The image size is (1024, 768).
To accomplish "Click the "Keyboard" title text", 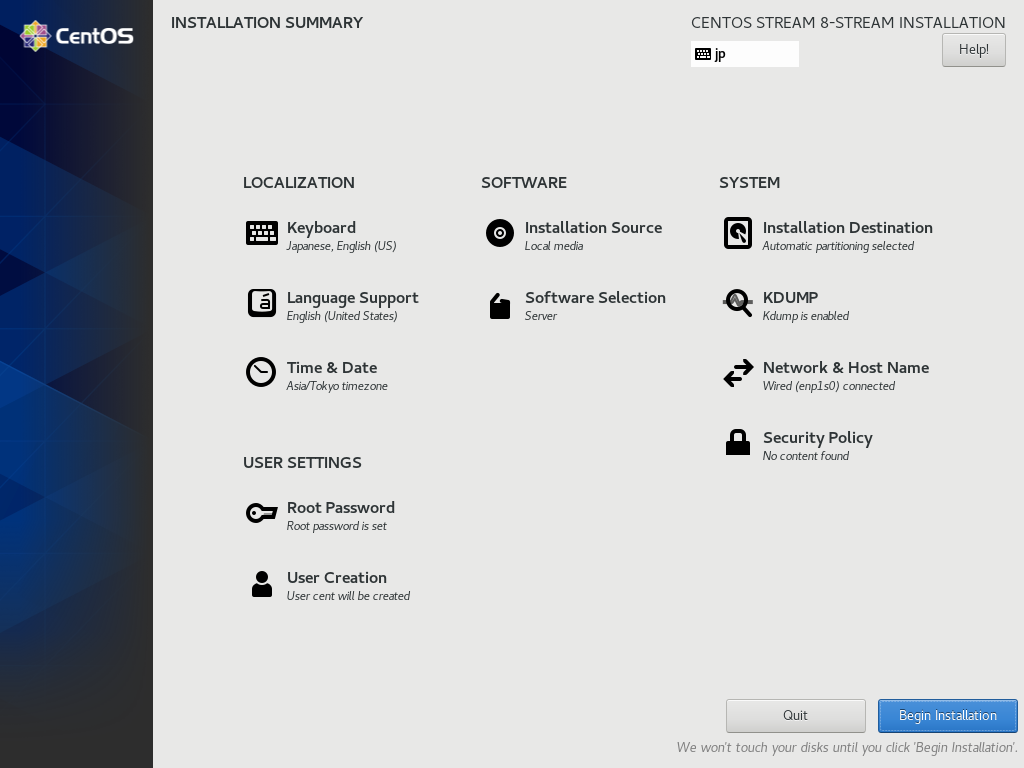I will click(x=321, y=228).
